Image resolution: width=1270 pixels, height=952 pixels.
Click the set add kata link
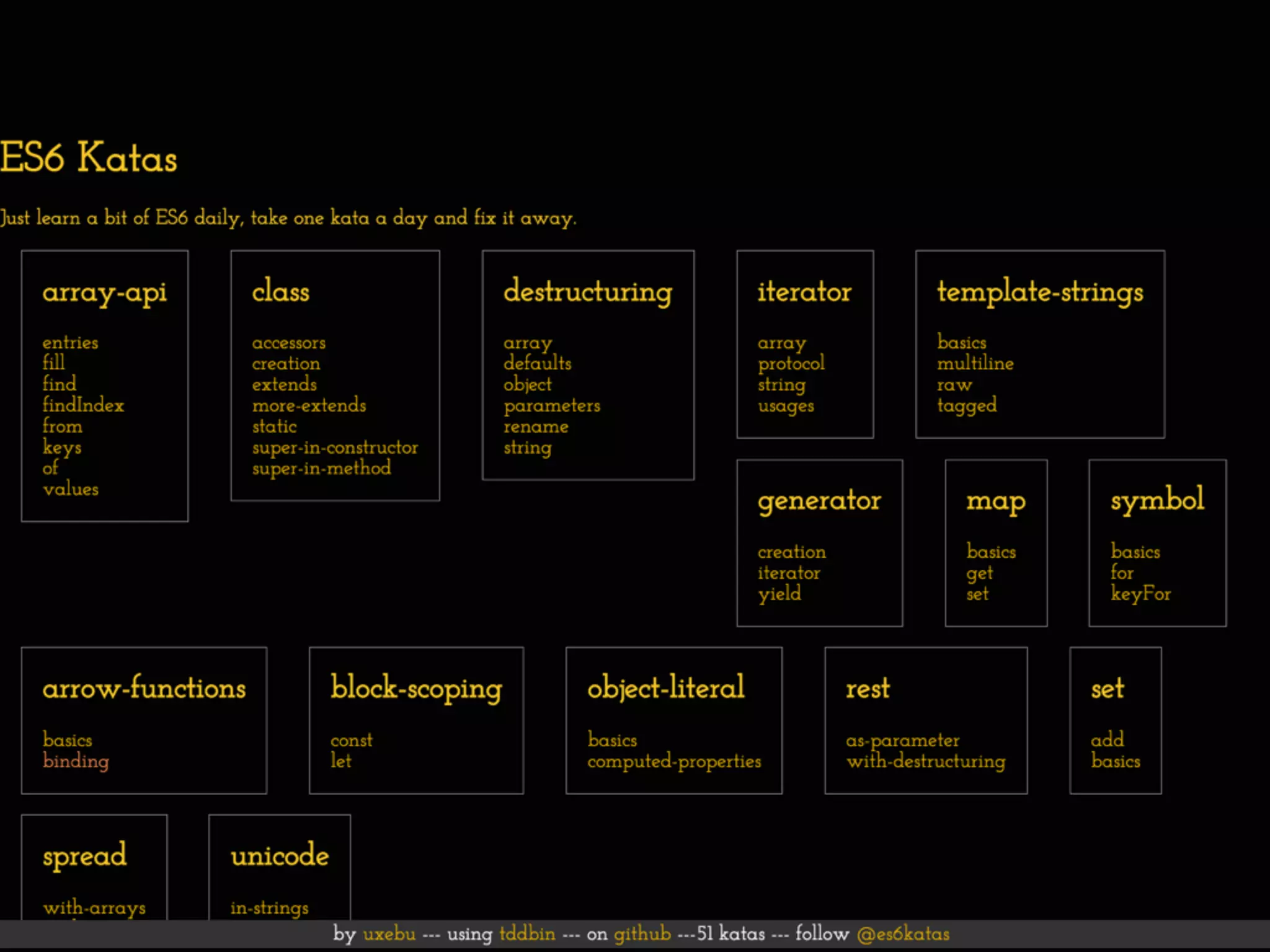[1107, 740]
